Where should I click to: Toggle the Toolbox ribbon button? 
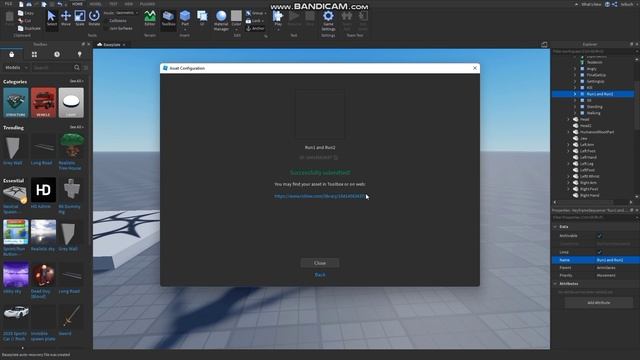(x=168, y=19)
